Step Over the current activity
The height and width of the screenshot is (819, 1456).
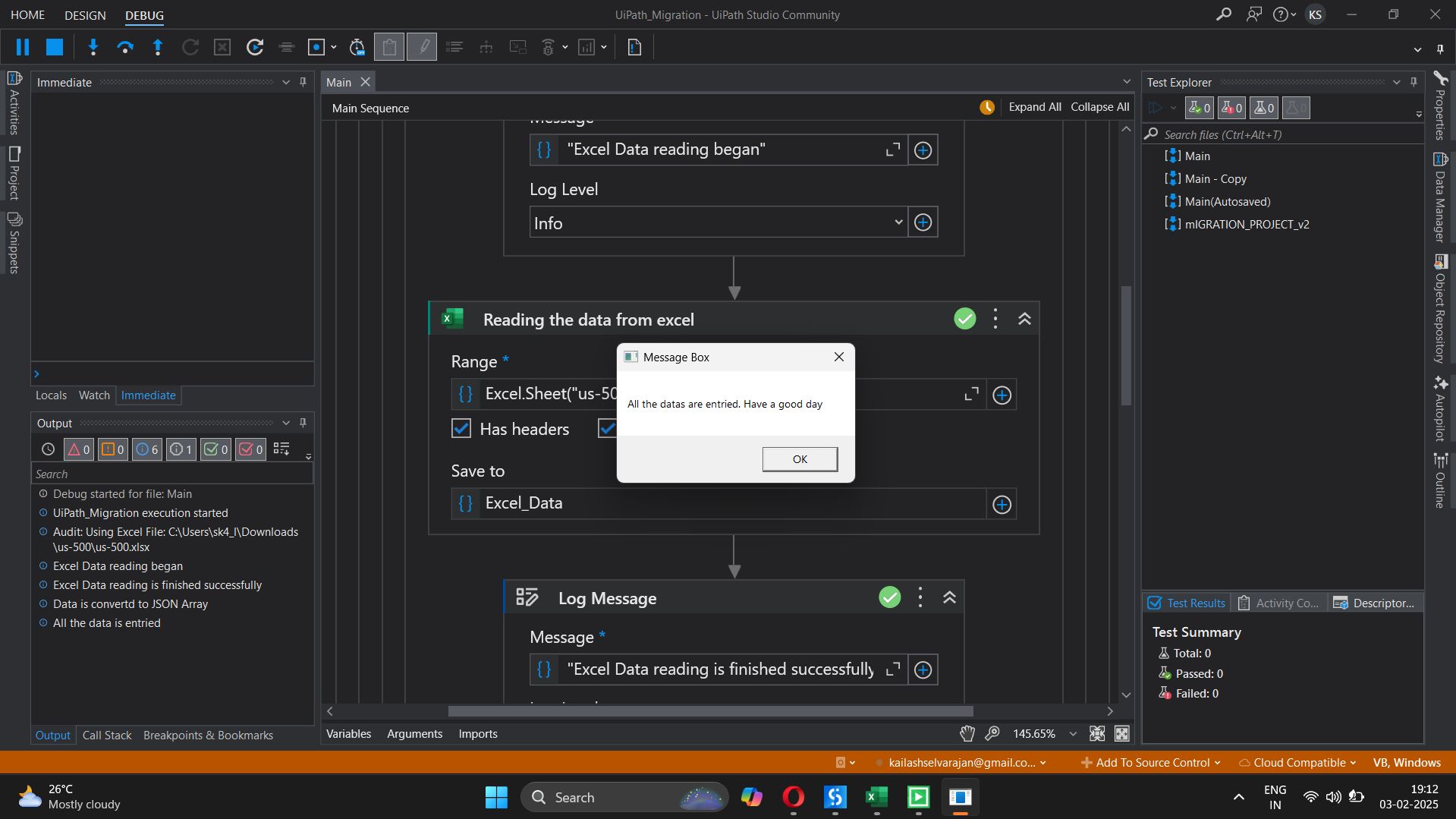pyautogui.click(x=125, y=47)
